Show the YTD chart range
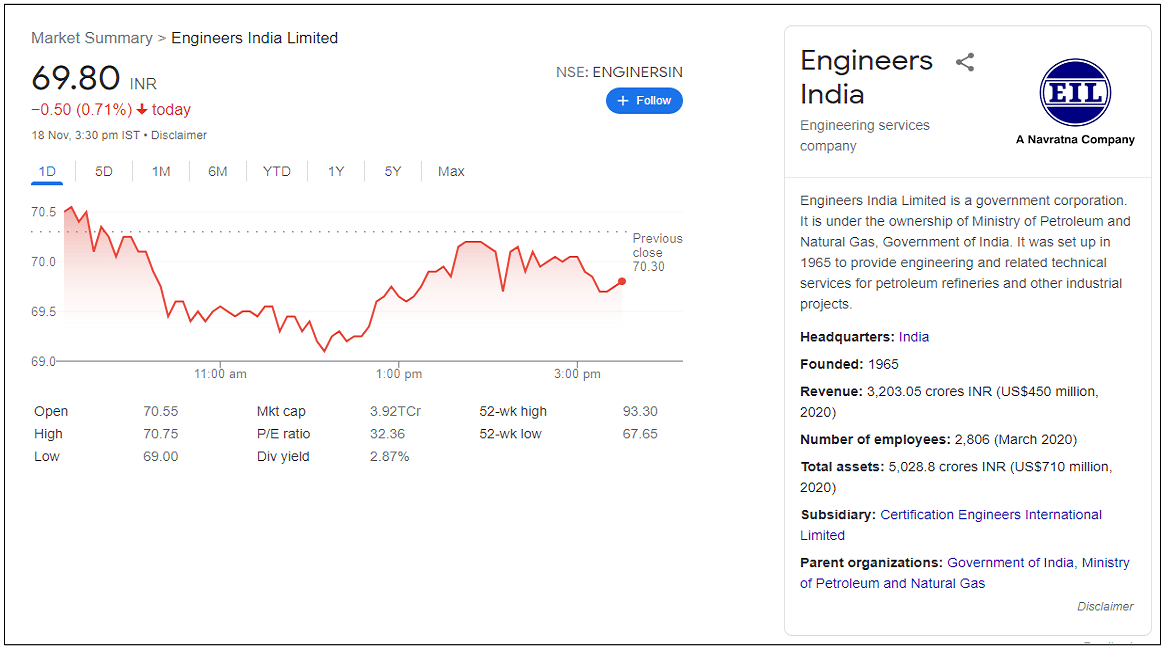The image size is (1167, 650). click(276, 172)
